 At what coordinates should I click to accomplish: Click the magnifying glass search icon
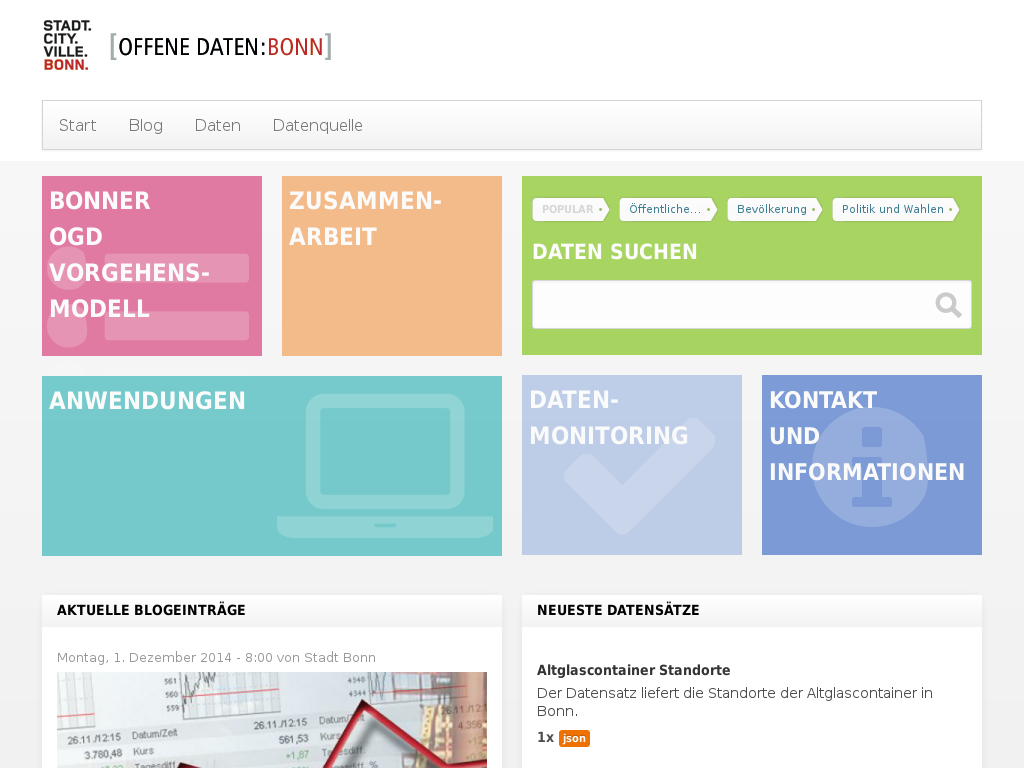tap(948, 305)
